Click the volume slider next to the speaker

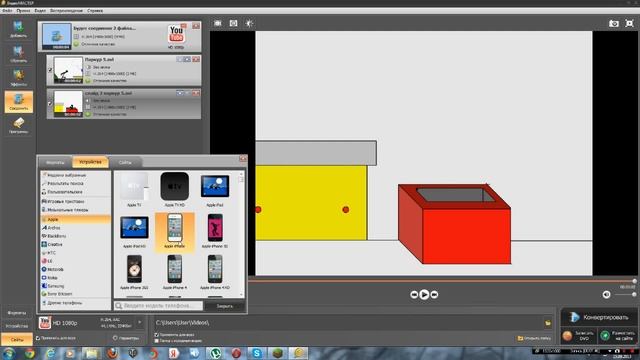click(x=624, y=294)
